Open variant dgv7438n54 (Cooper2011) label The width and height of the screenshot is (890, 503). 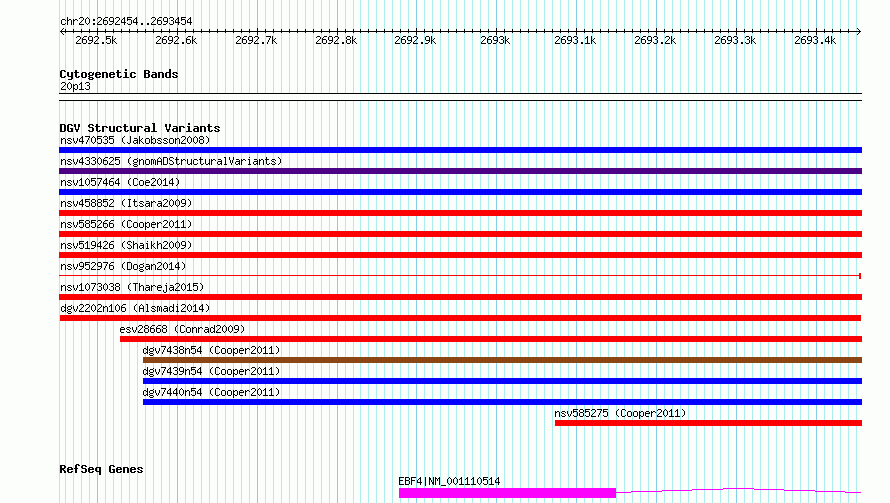point(212,350)
